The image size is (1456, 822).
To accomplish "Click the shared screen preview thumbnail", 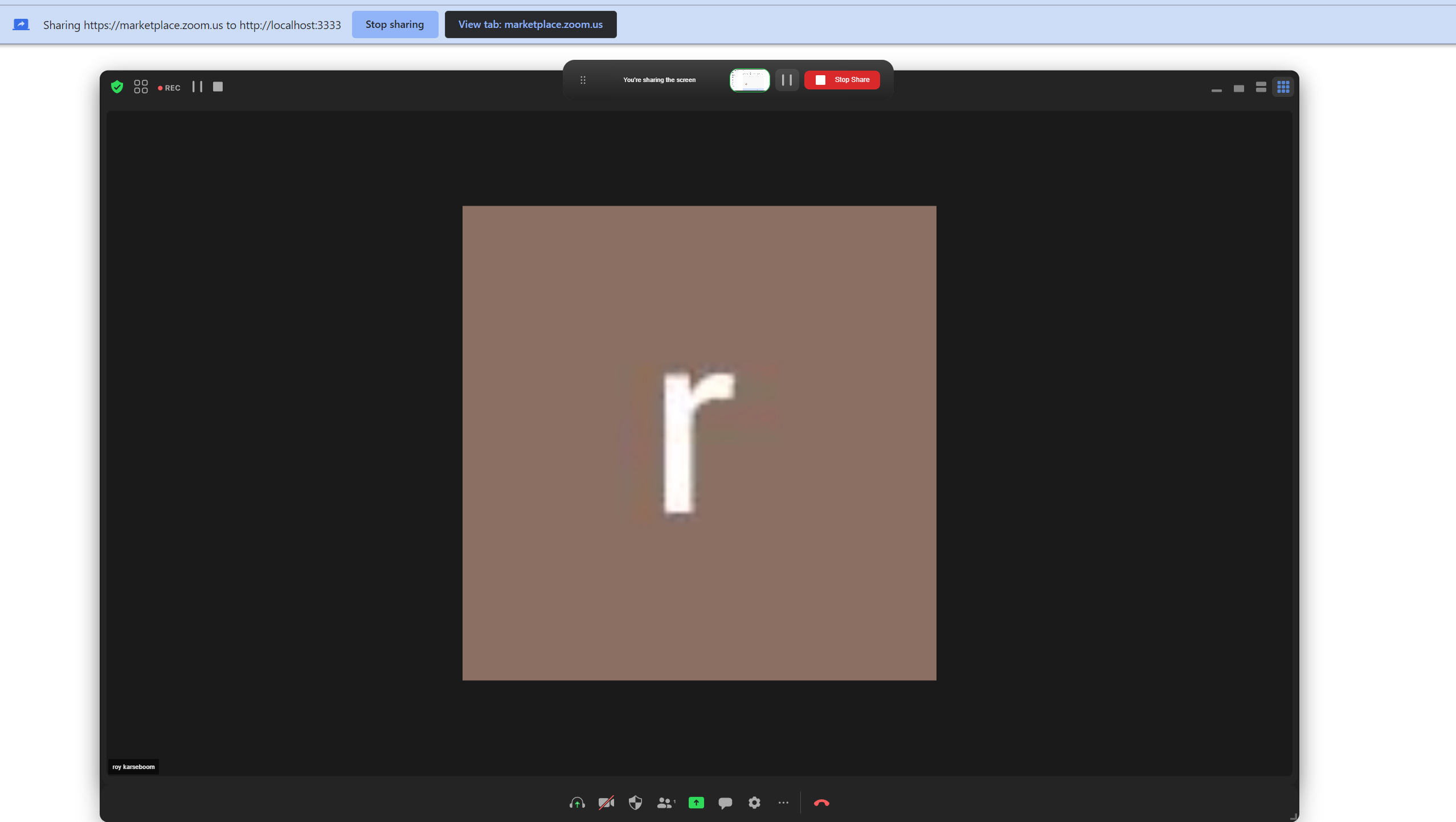I will (x=749, y=80).
